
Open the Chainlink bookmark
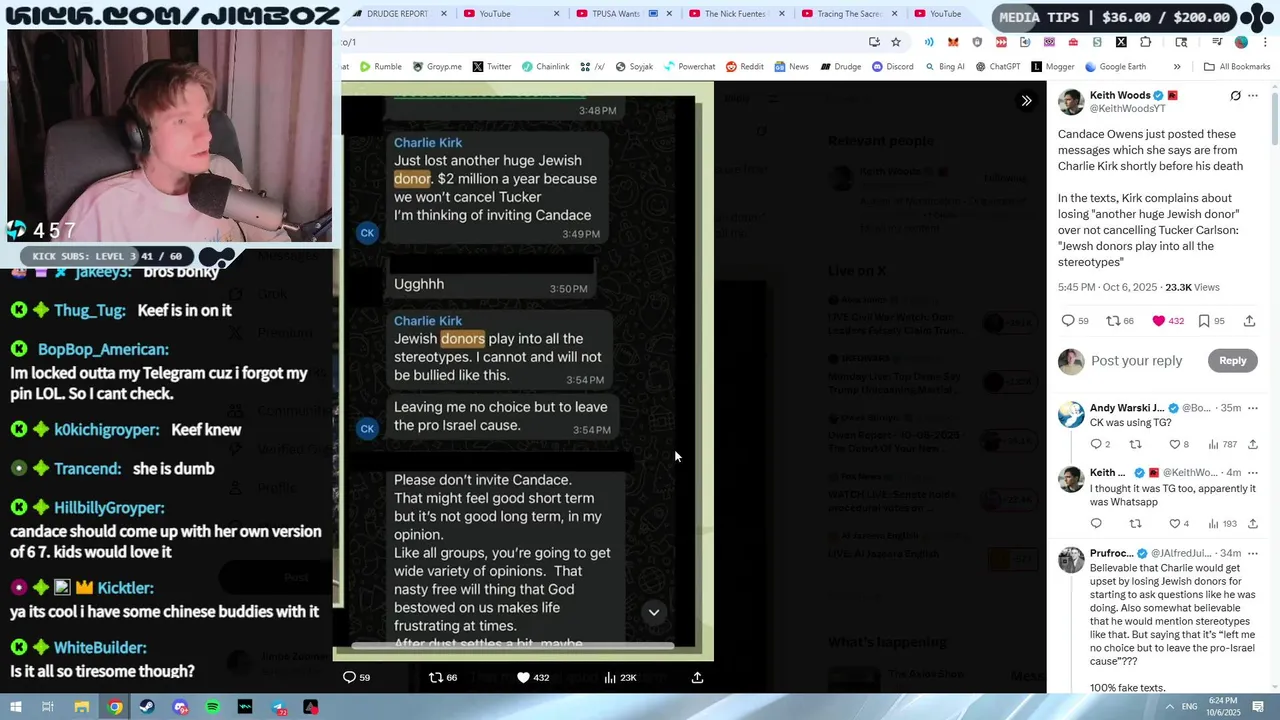pos(545,67)
